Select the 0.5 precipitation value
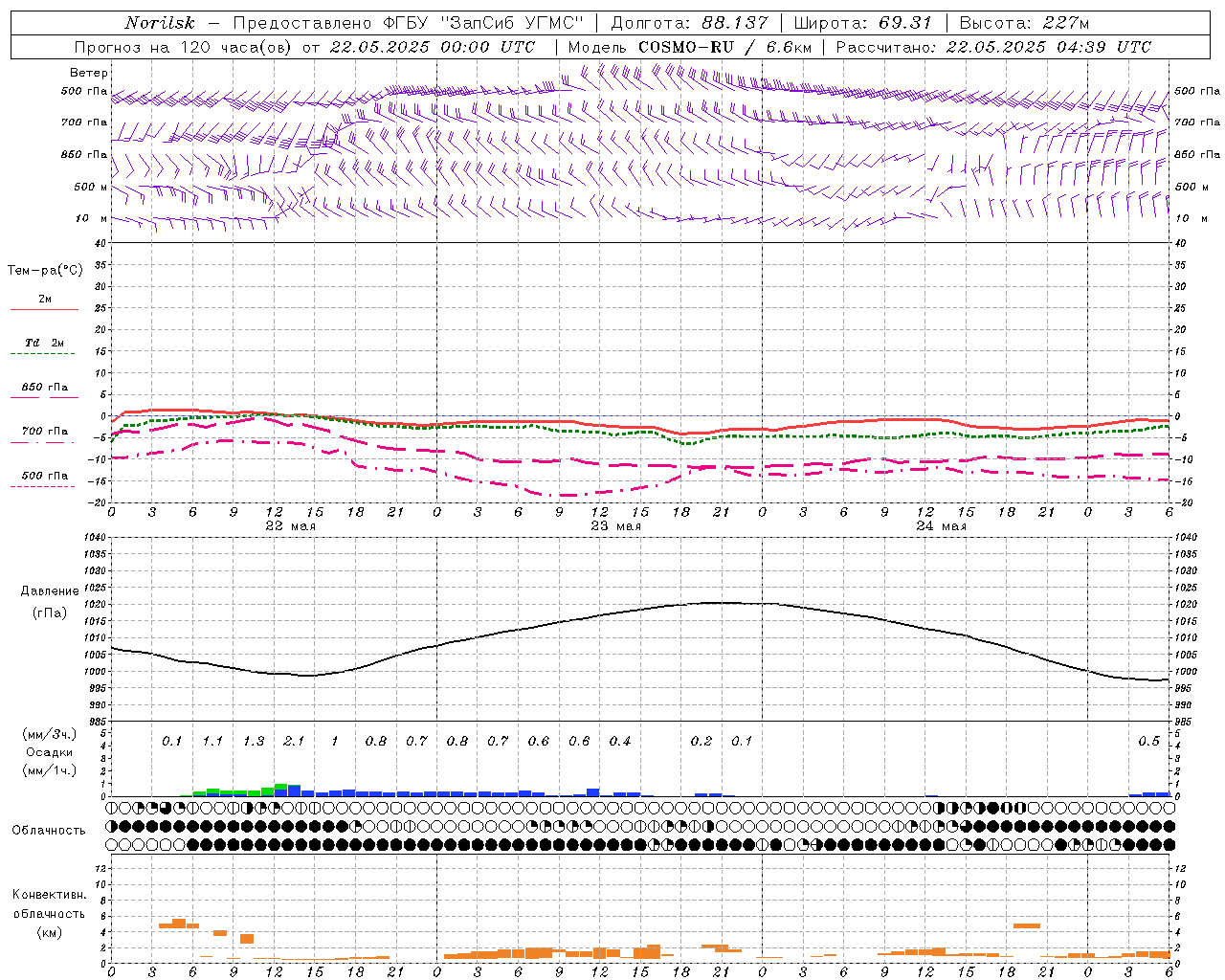 (1148, 742)
